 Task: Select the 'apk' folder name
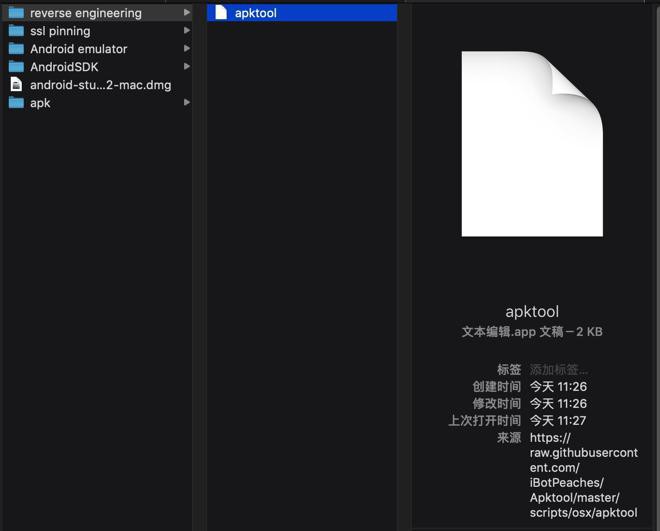pos(40,103)
